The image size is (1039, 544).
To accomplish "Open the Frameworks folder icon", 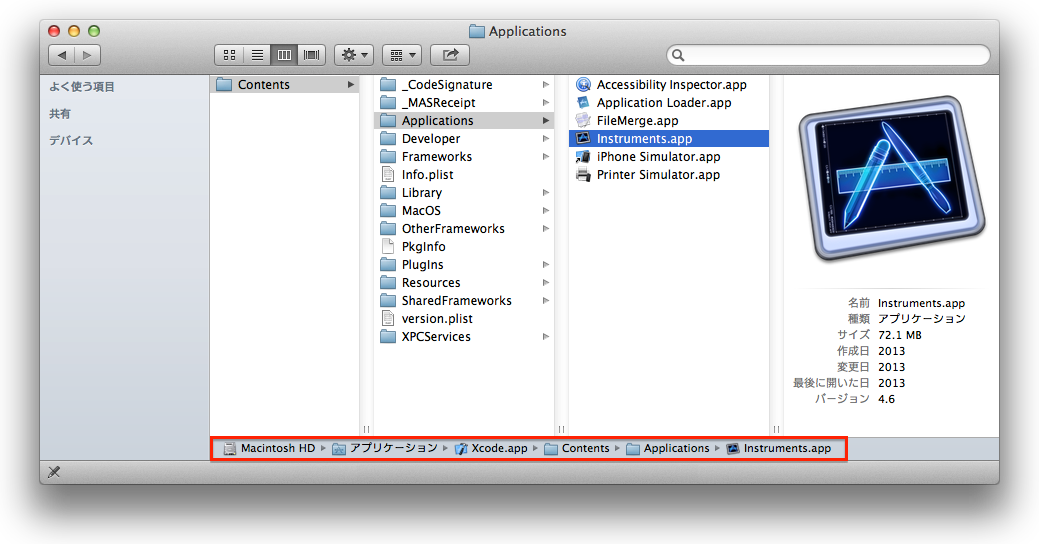I will [x=388, y=156].
